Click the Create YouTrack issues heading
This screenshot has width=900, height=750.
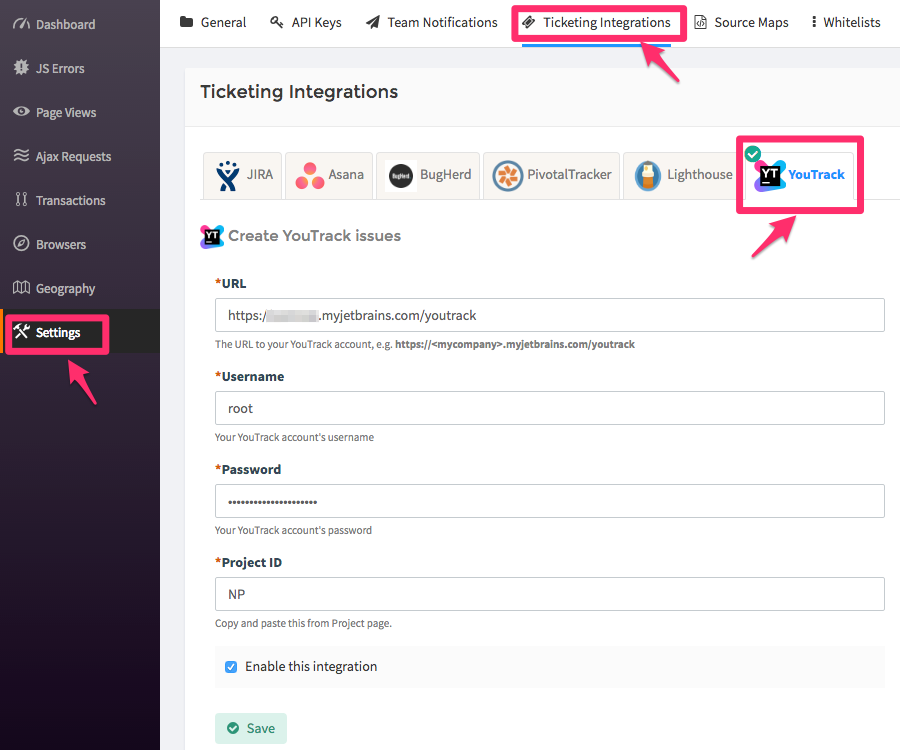click(x=315, y=236)
